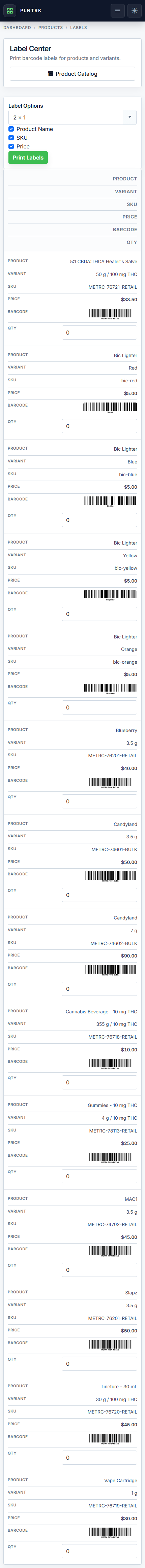
Task: Disable the Price checkbox
Action: [x=11, y=146]
